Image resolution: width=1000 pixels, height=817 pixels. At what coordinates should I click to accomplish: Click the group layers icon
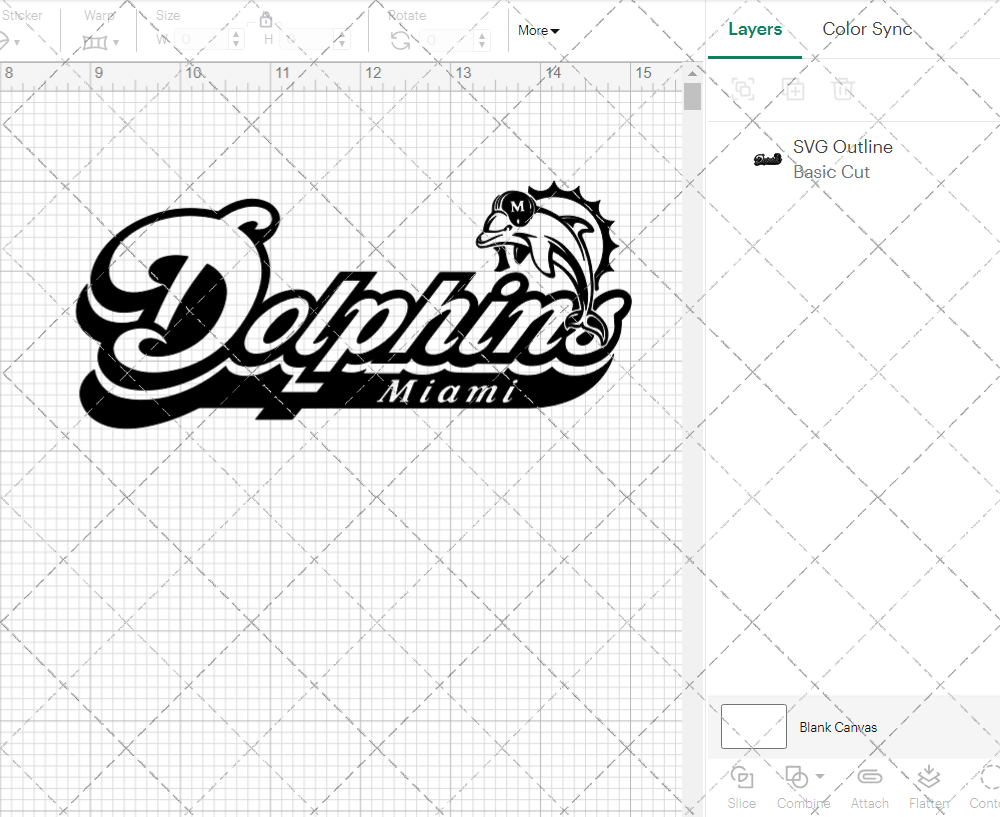click(x=743, y=89)
